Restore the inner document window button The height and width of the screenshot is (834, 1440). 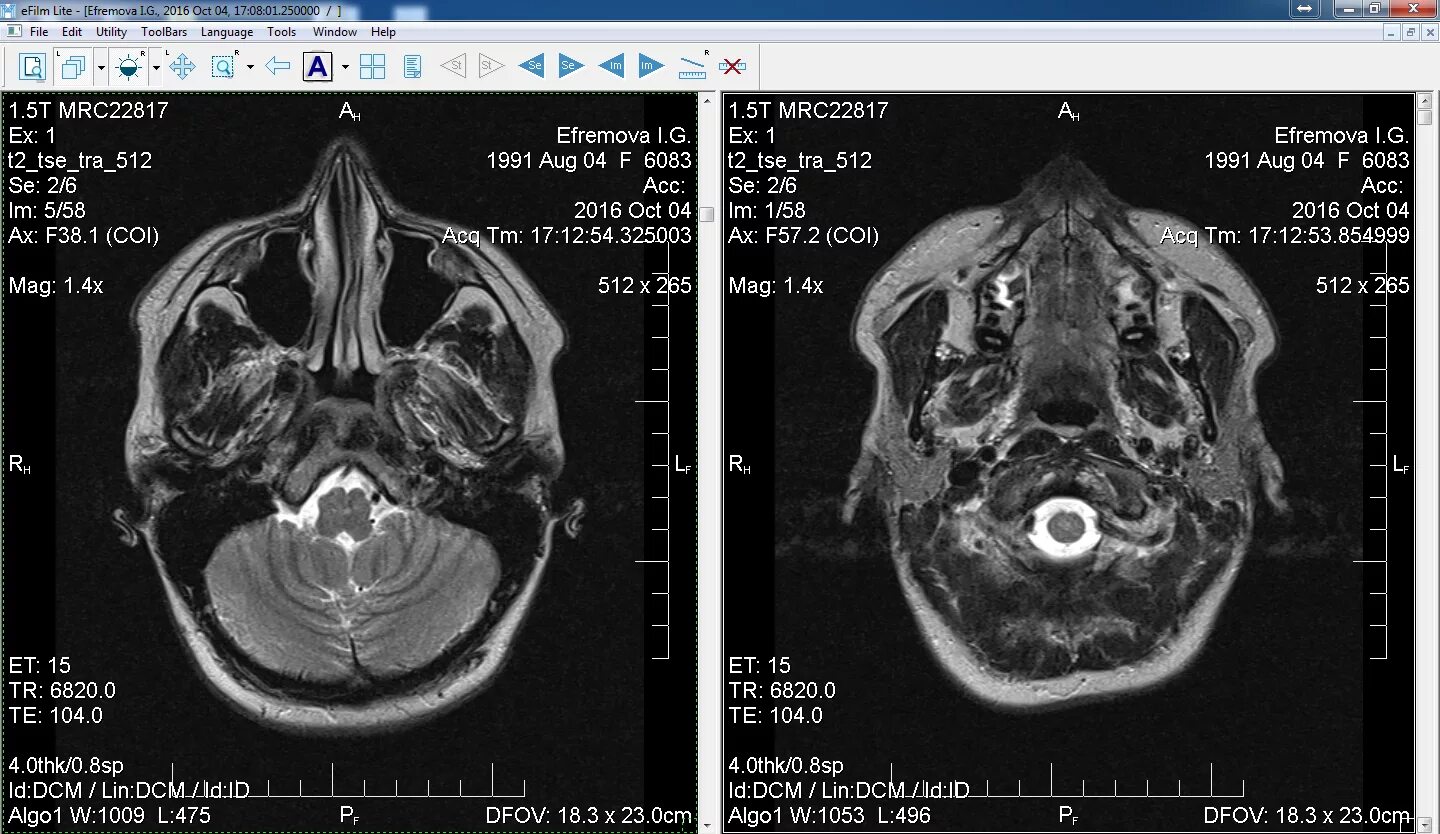click(1410, 32)
